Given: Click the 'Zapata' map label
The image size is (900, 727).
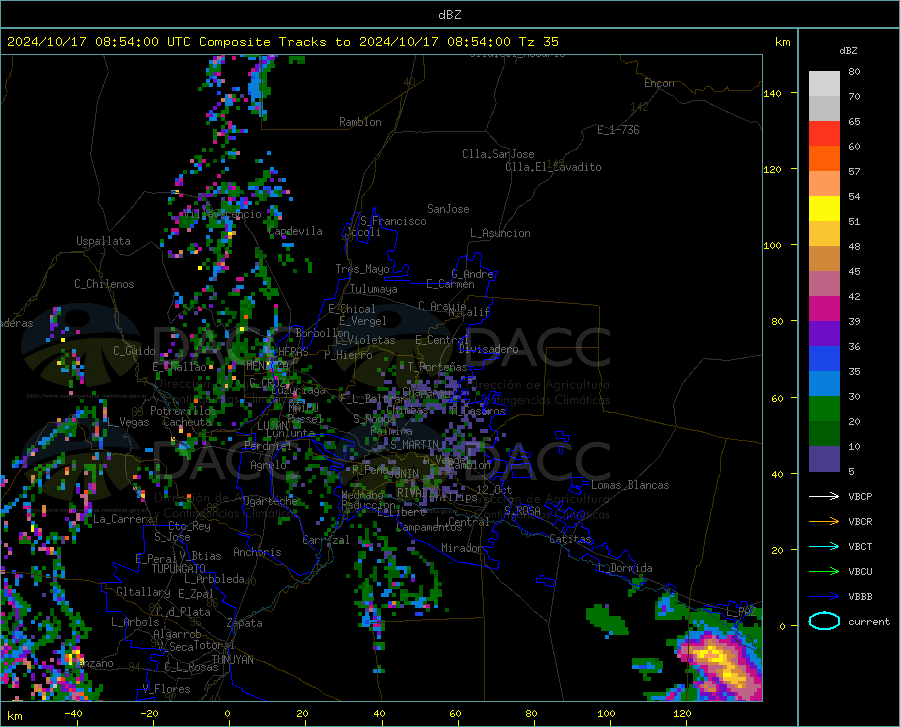Looking at the screenshot, I should (x=245, y=623).
